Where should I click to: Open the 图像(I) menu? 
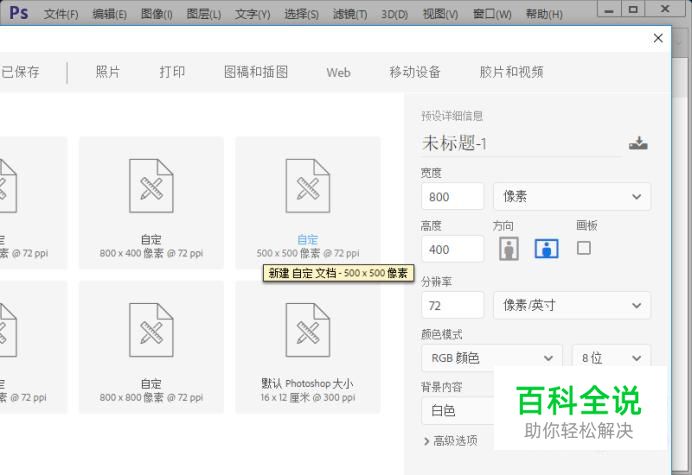(x=157, y=14)
